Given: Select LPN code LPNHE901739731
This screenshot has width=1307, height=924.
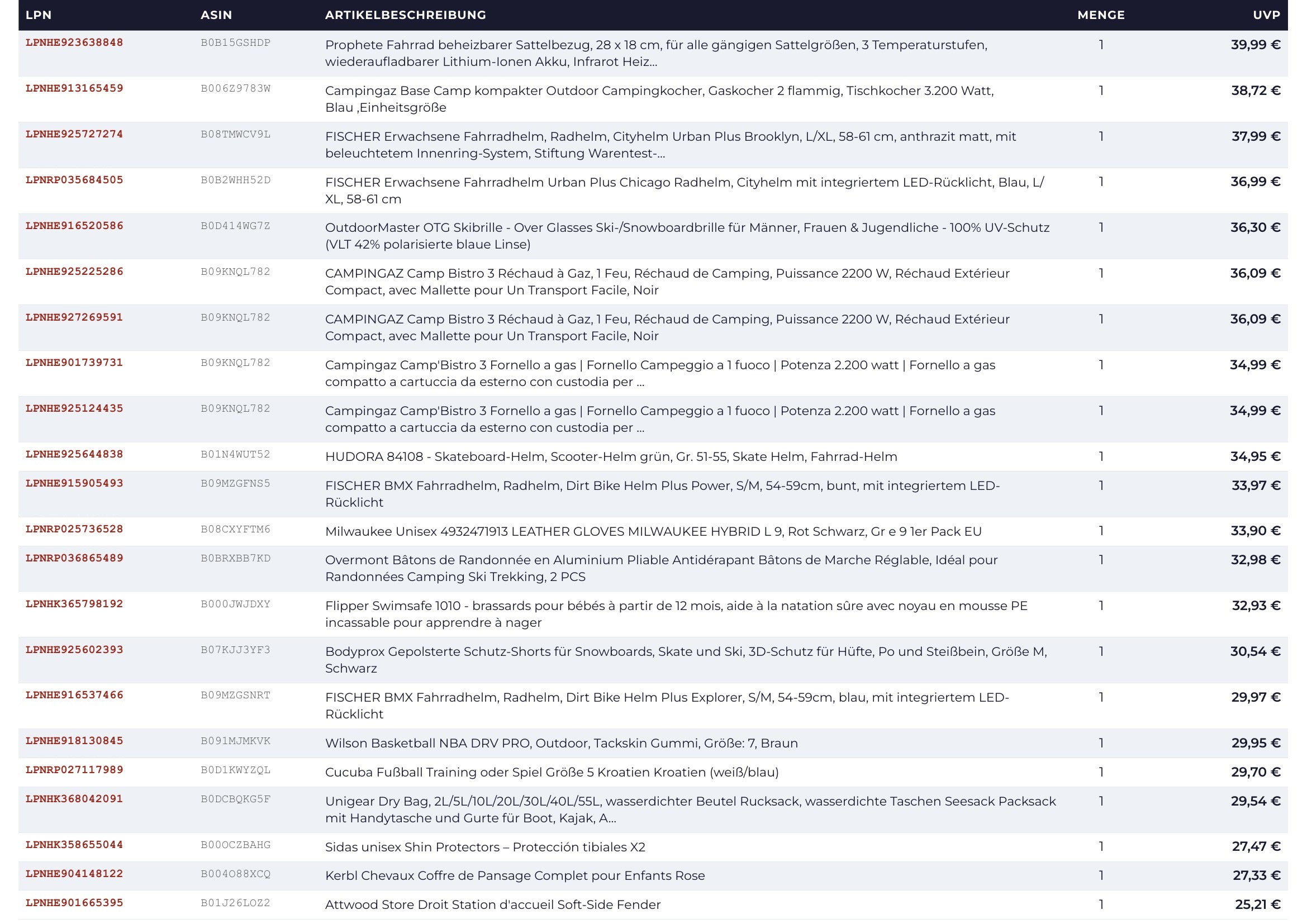Looking at the screenshot, I should pyautogui.click(x=74, y=363).
